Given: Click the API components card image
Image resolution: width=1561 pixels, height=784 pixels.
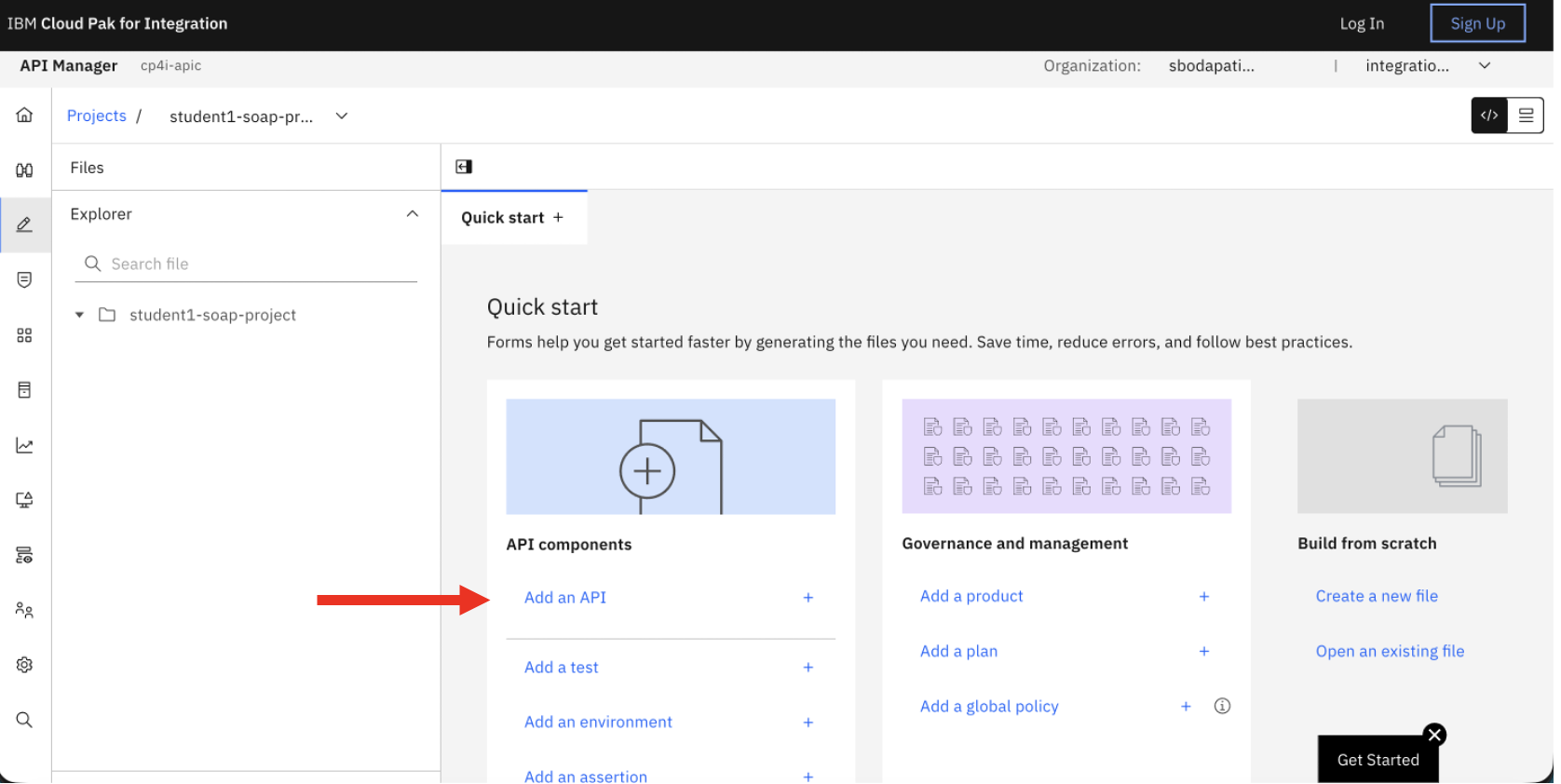Looking at the screenshot, I should click(671, 457).
